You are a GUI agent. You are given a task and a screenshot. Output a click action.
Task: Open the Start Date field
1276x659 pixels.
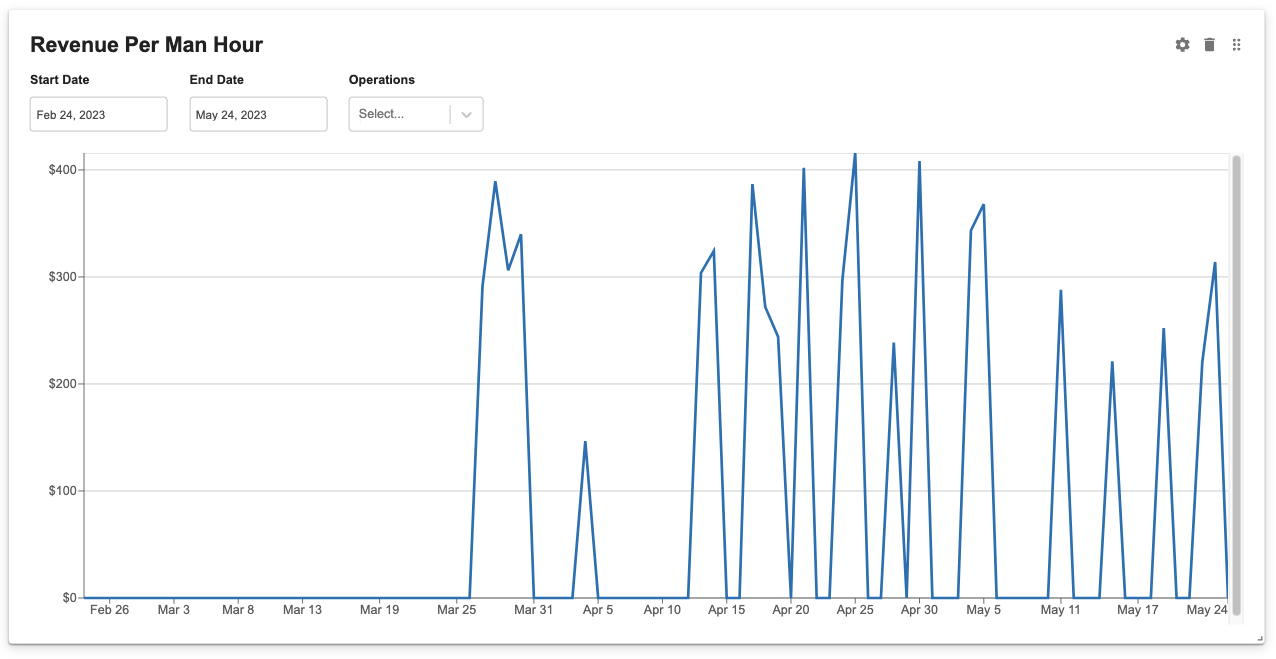[99, 114]
